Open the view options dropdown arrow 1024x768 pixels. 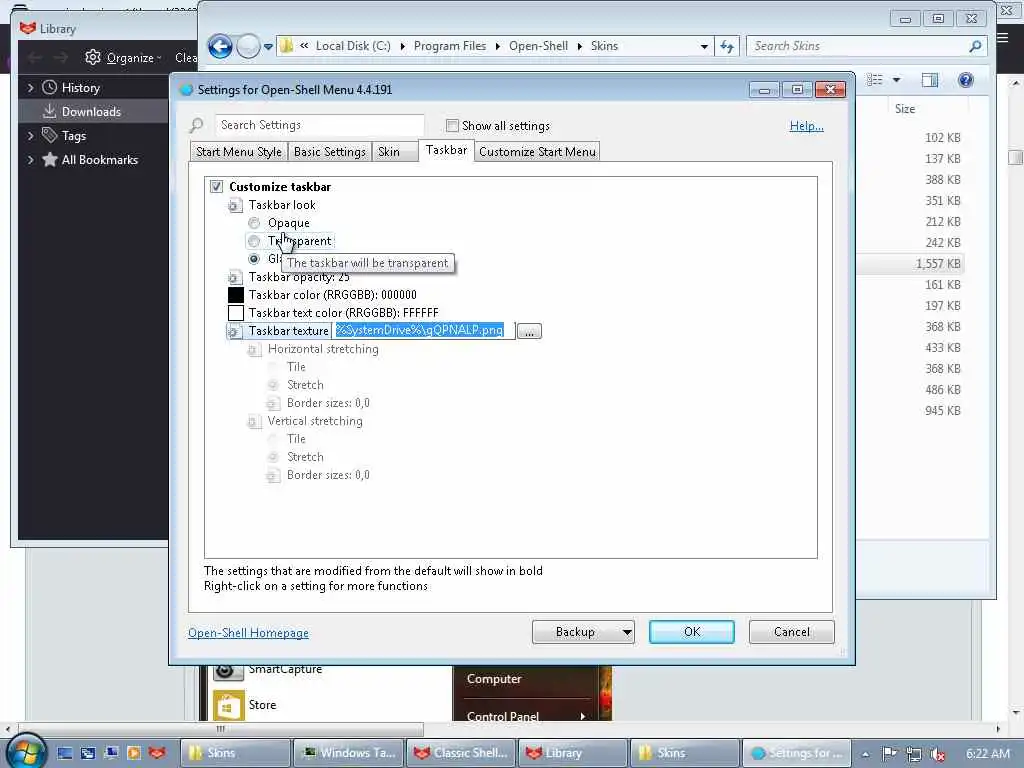[x=897, y=80]
